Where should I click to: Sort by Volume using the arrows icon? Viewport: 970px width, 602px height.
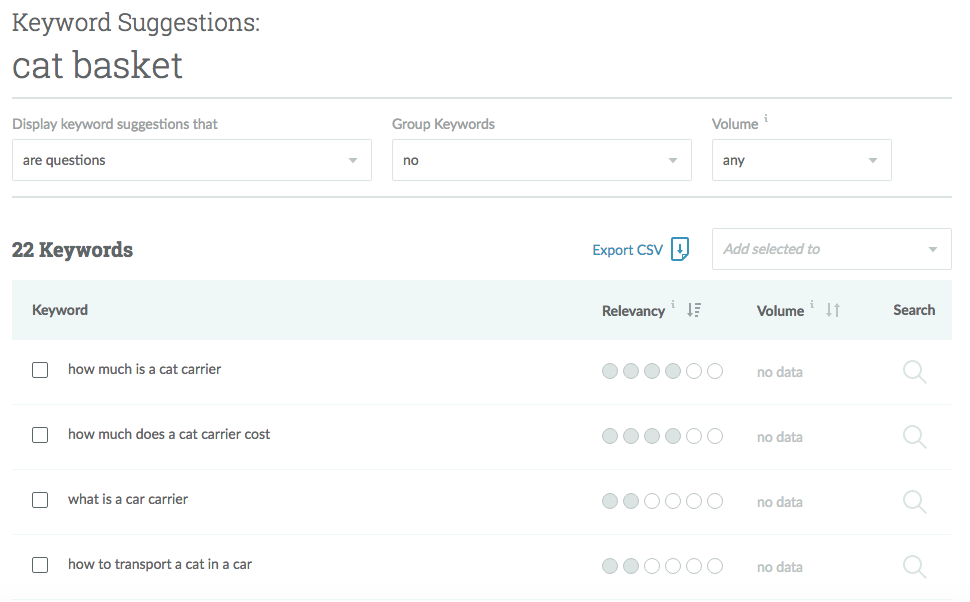(x=833, y=311)
